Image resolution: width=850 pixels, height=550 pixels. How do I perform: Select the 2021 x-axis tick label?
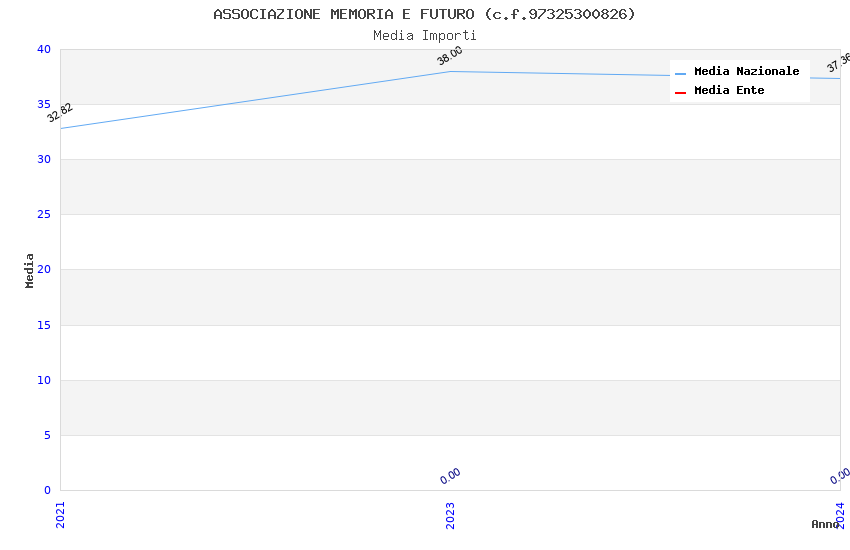[x=60, y=514]
